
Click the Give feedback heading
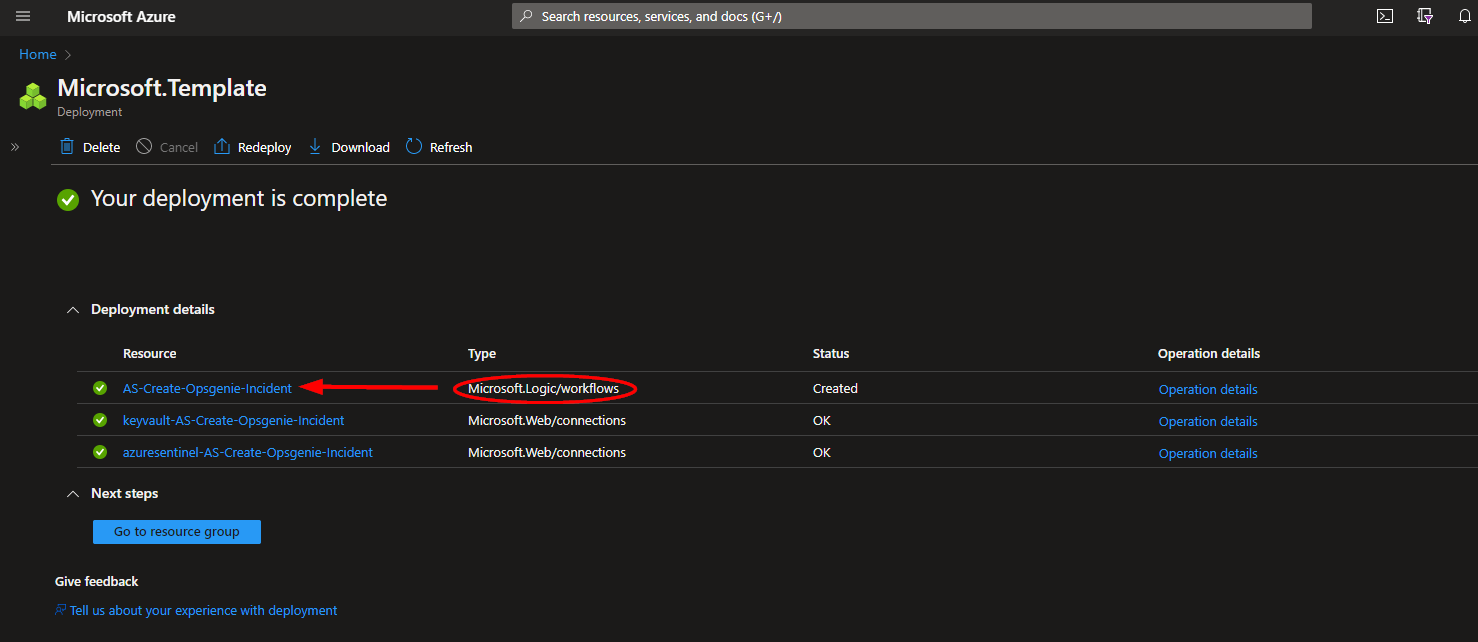click(x=97, y=582)
